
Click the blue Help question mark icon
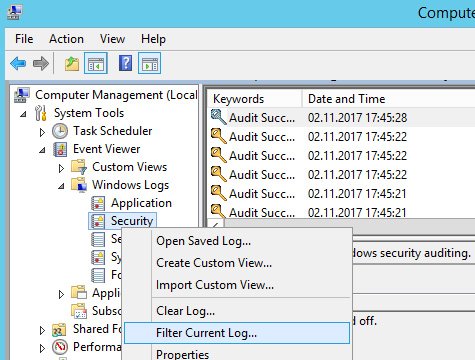tap(125, 63)
